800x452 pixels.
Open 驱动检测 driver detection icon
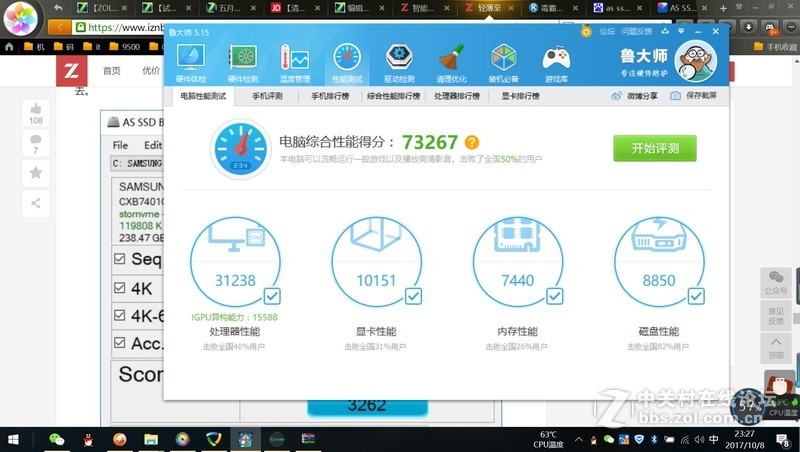(x=399, y=63)
